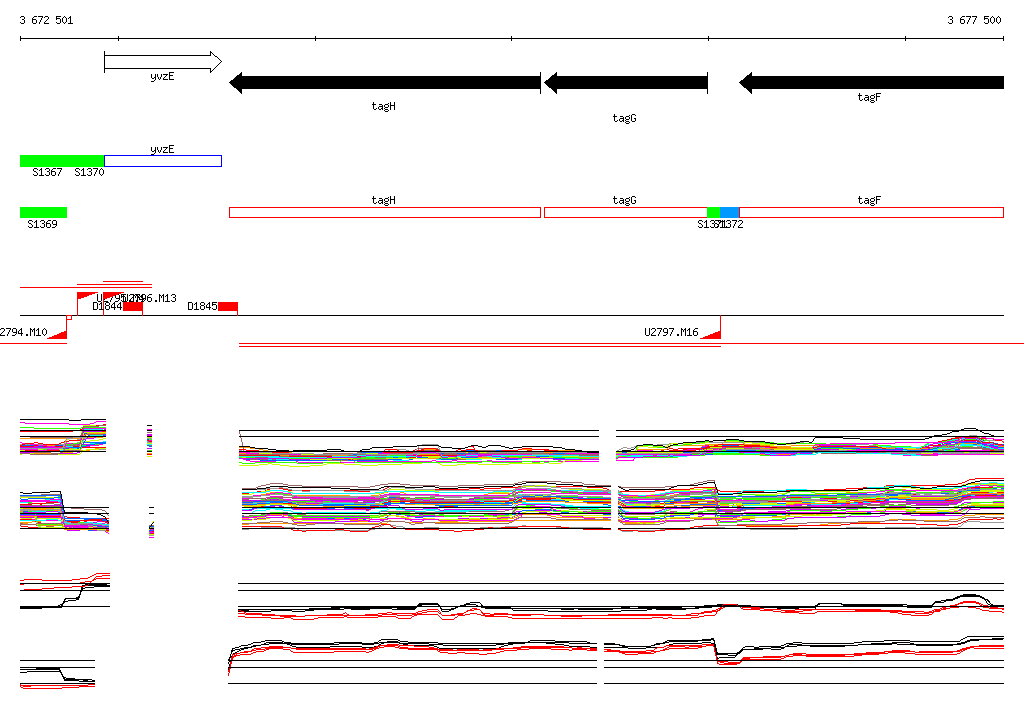Click the 2794.M10 label
The image size is (1024, 714).
click(24, 332)
